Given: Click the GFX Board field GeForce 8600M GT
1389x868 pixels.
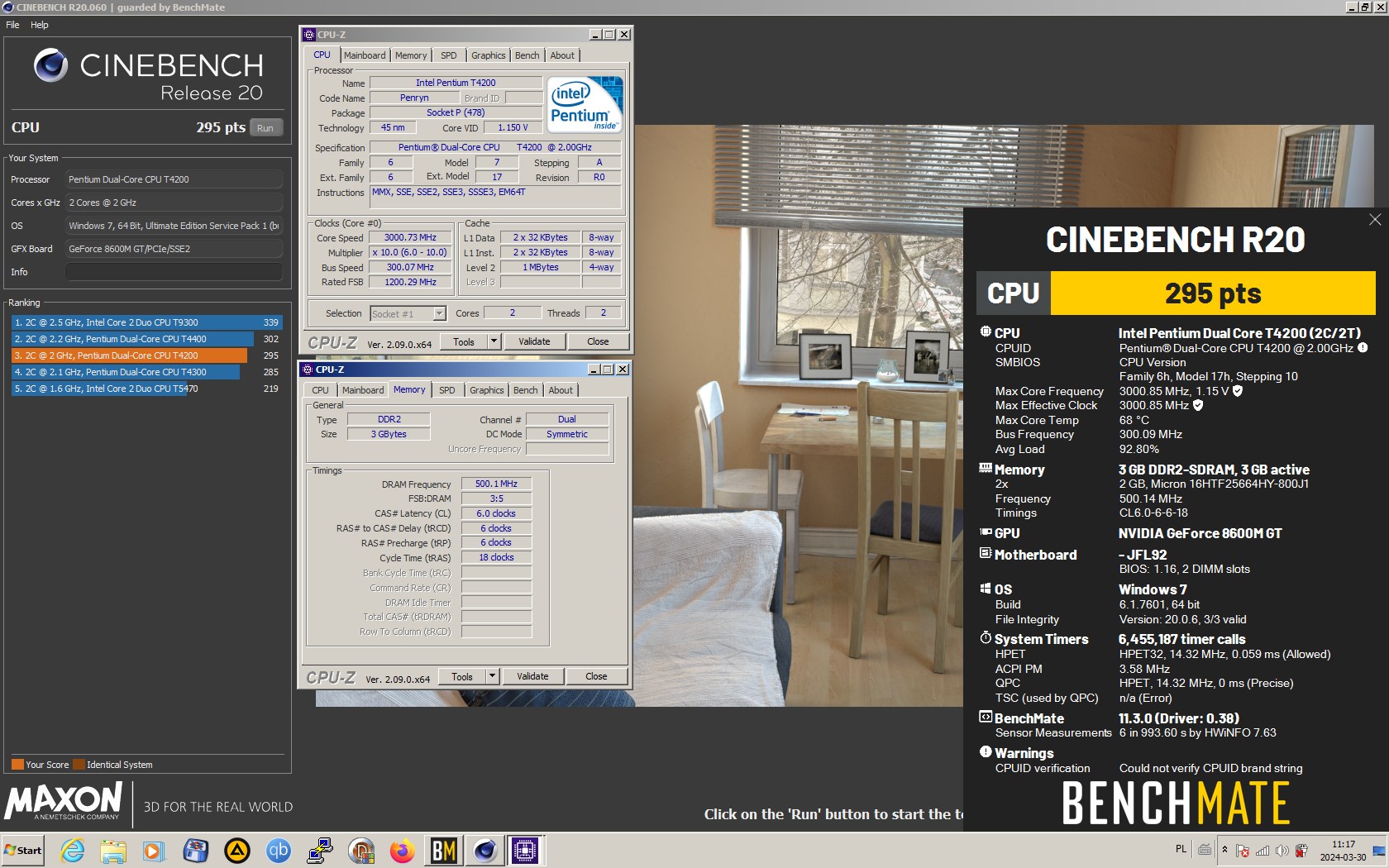Looking at the screenshot, I should (174, 249).
